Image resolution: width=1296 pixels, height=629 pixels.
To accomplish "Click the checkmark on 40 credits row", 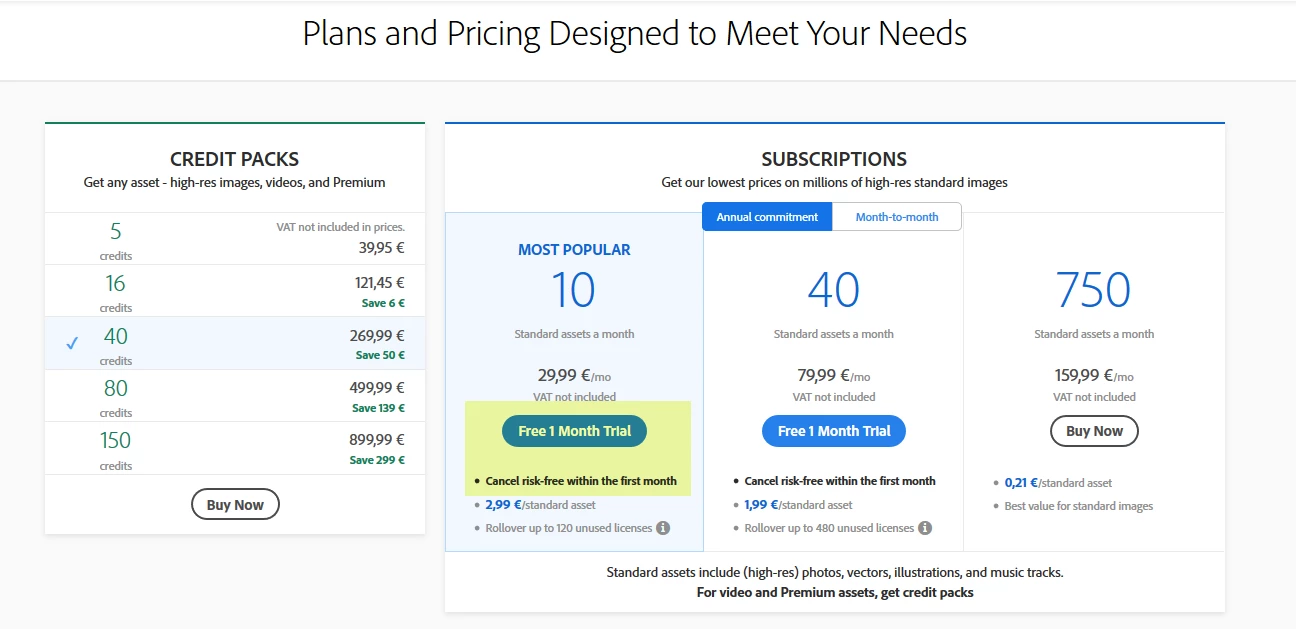I will click(x=72, y=343).
